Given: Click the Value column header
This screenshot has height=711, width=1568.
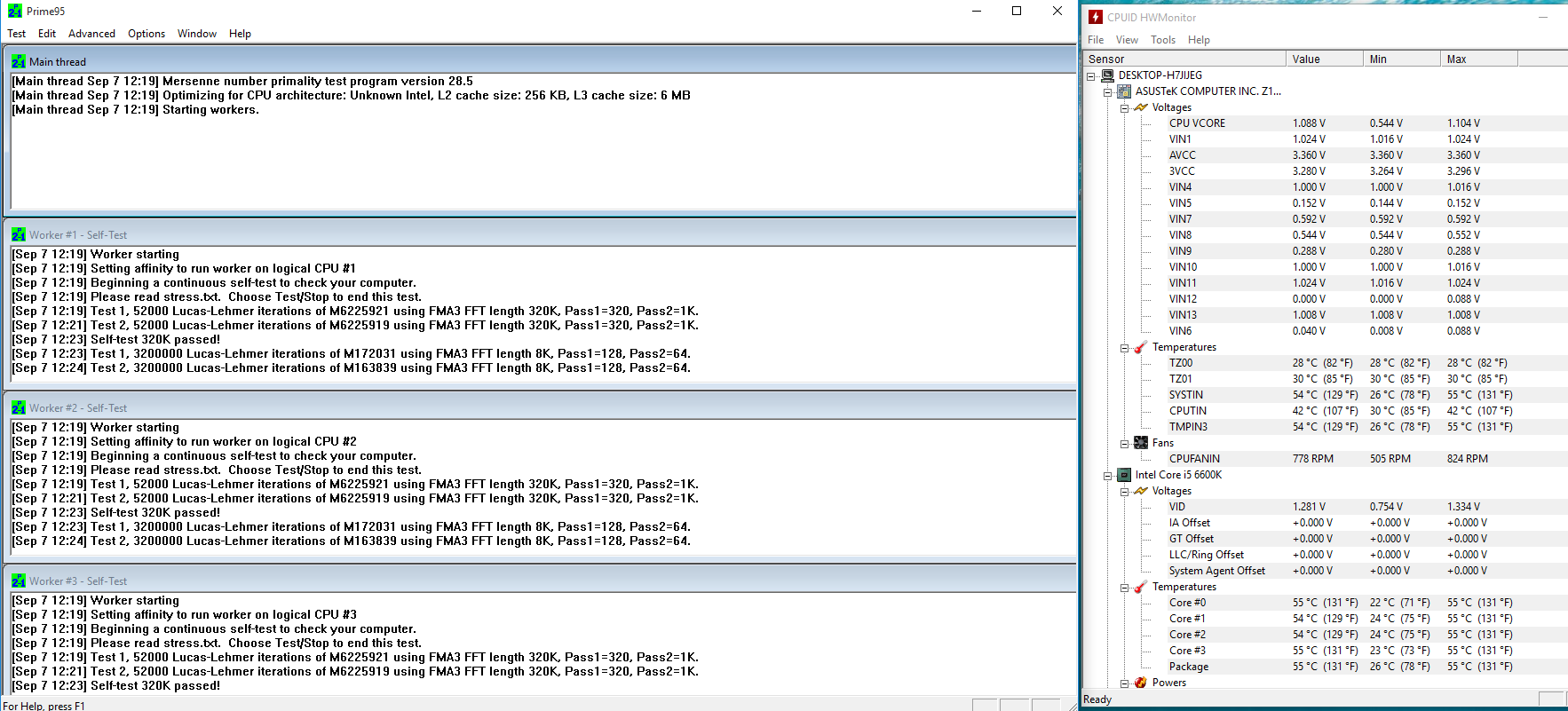Looking at the screenshot, I should (x=1324, y=59).
